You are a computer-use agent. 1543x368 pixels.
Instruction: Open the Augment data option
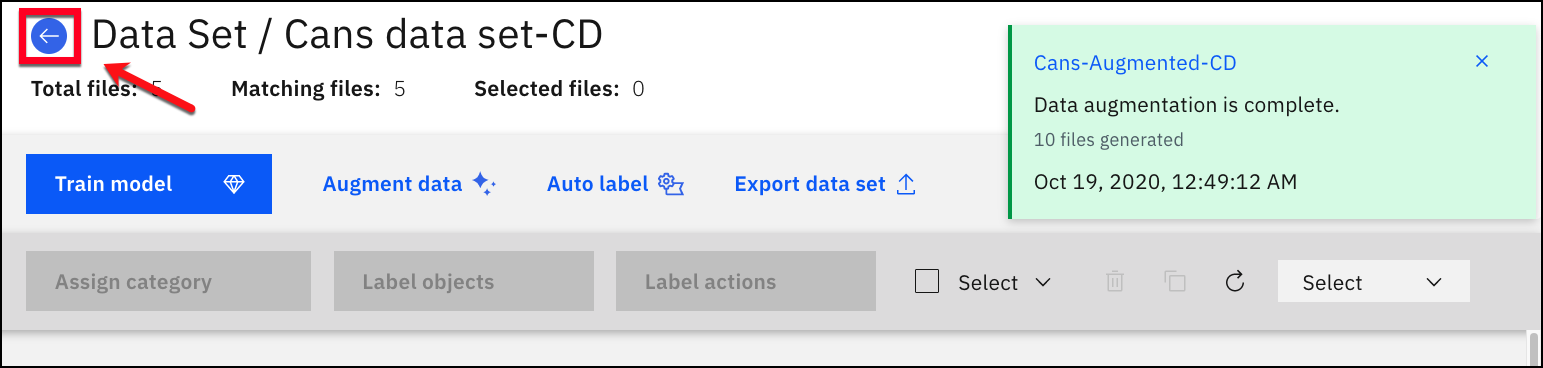(x=409, y=184)
